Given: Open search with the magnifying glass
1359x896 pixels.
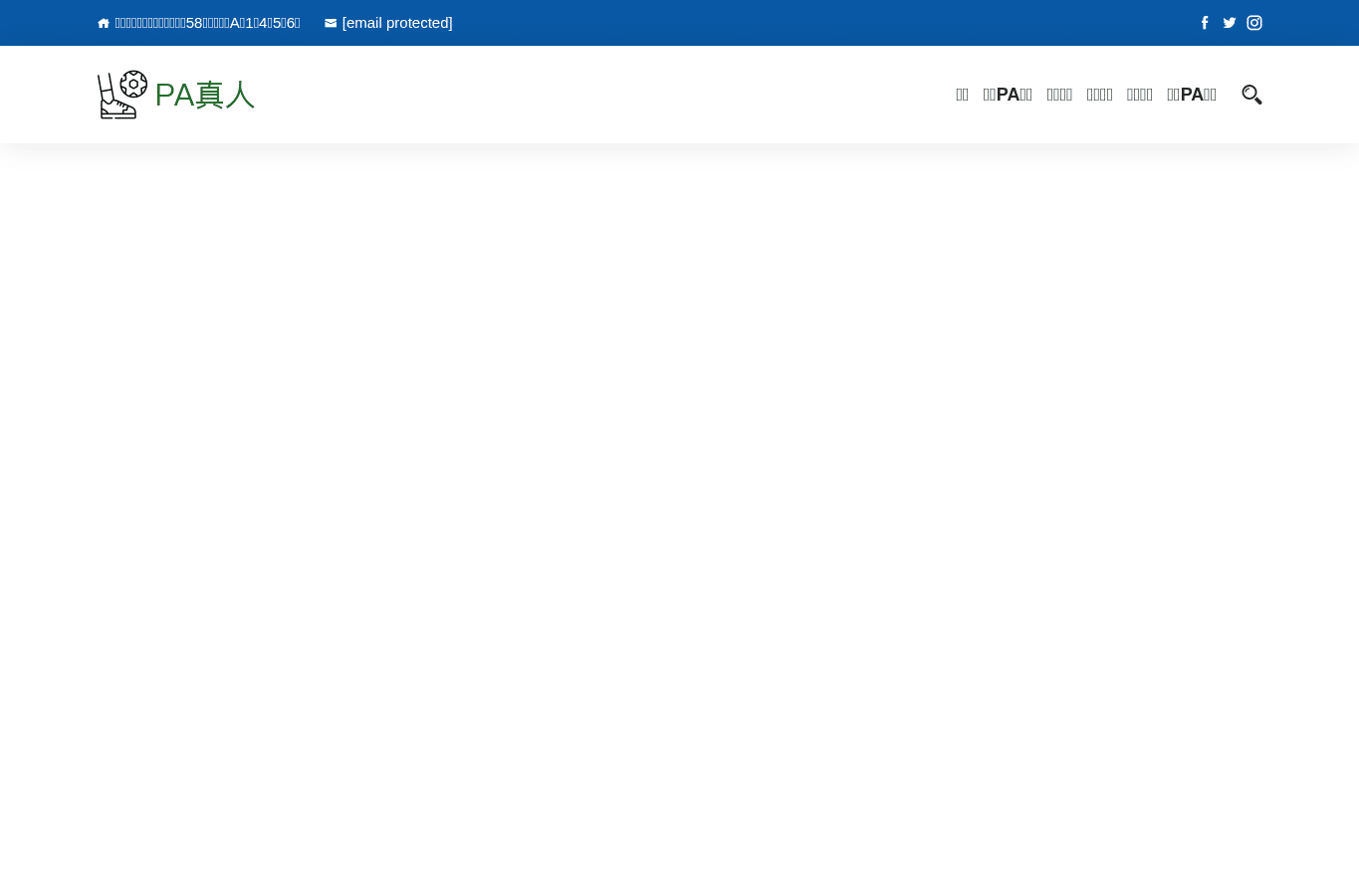Looking at the screenshot, I should 1251,95.
